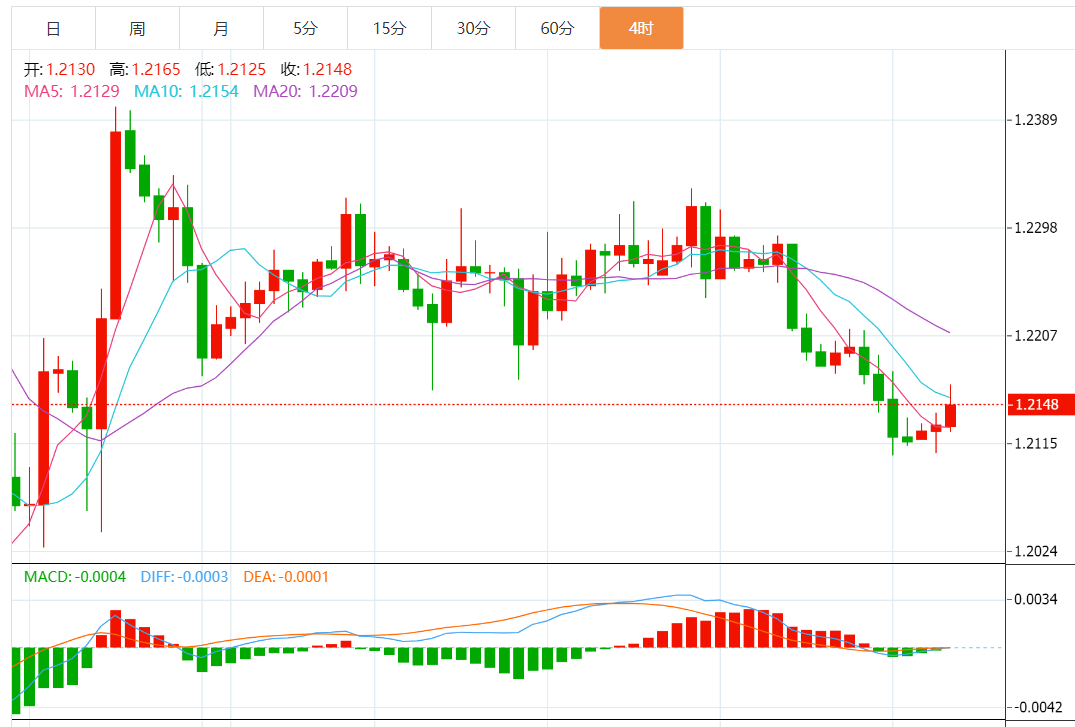
Task: Click the active 4时 tab
Action: (x=641, y=28)
